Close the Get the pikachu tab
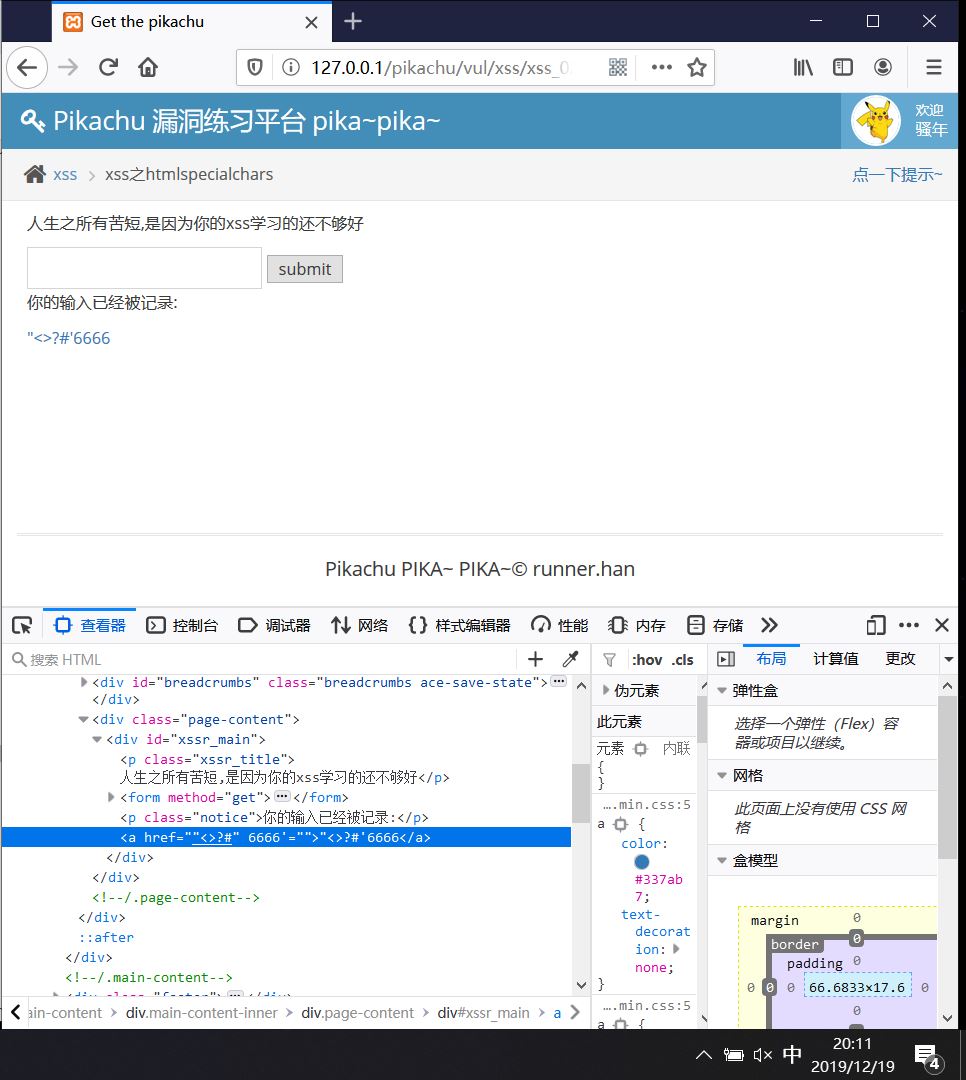This screenshot has height=1080, width=966. pyautogui.click(x=311, y=23)
